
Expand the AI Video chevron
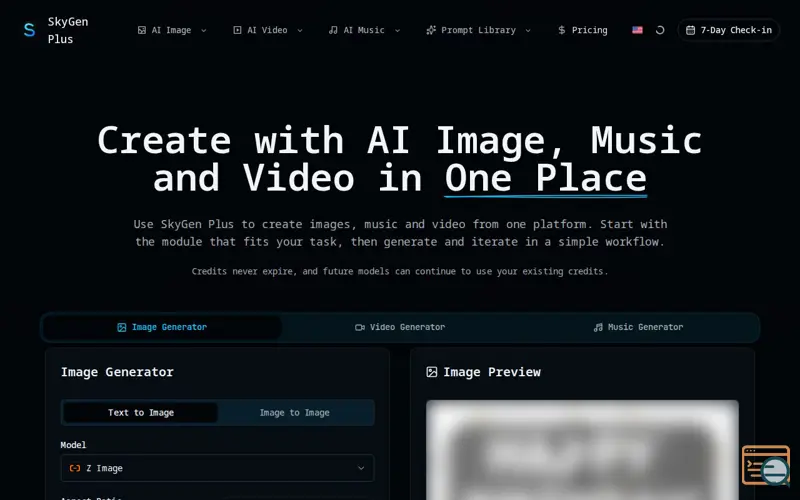tap(299, 31)
